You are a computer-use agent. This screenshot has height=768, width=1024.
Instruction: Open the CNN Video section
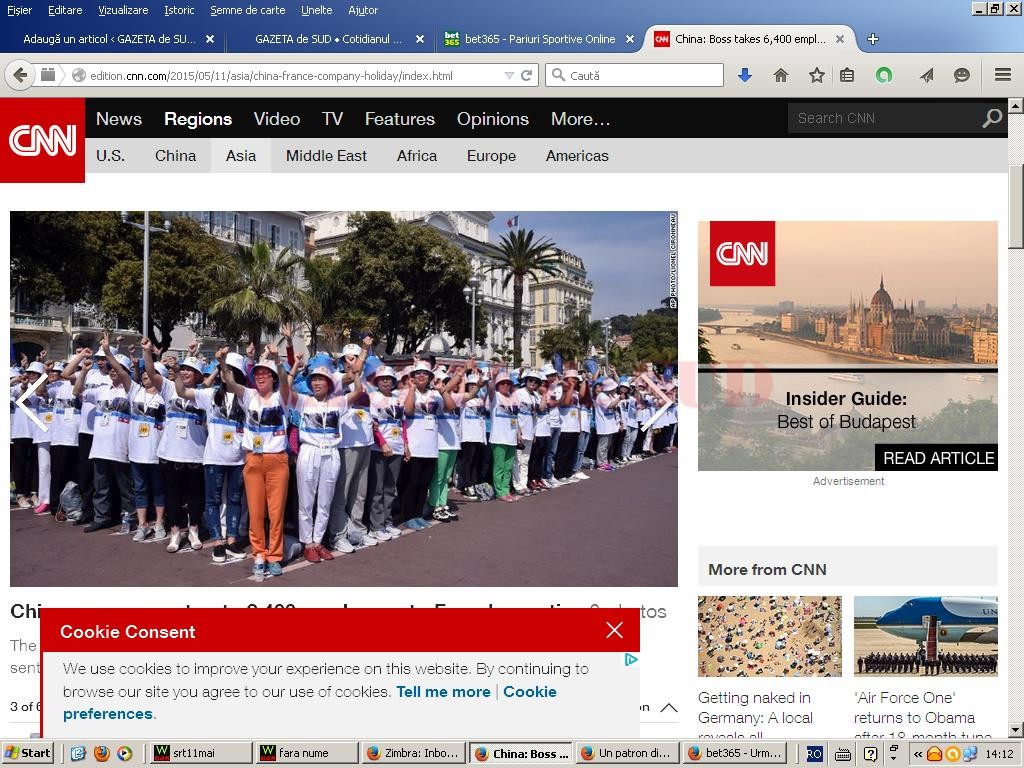click(x=277, y=119)
